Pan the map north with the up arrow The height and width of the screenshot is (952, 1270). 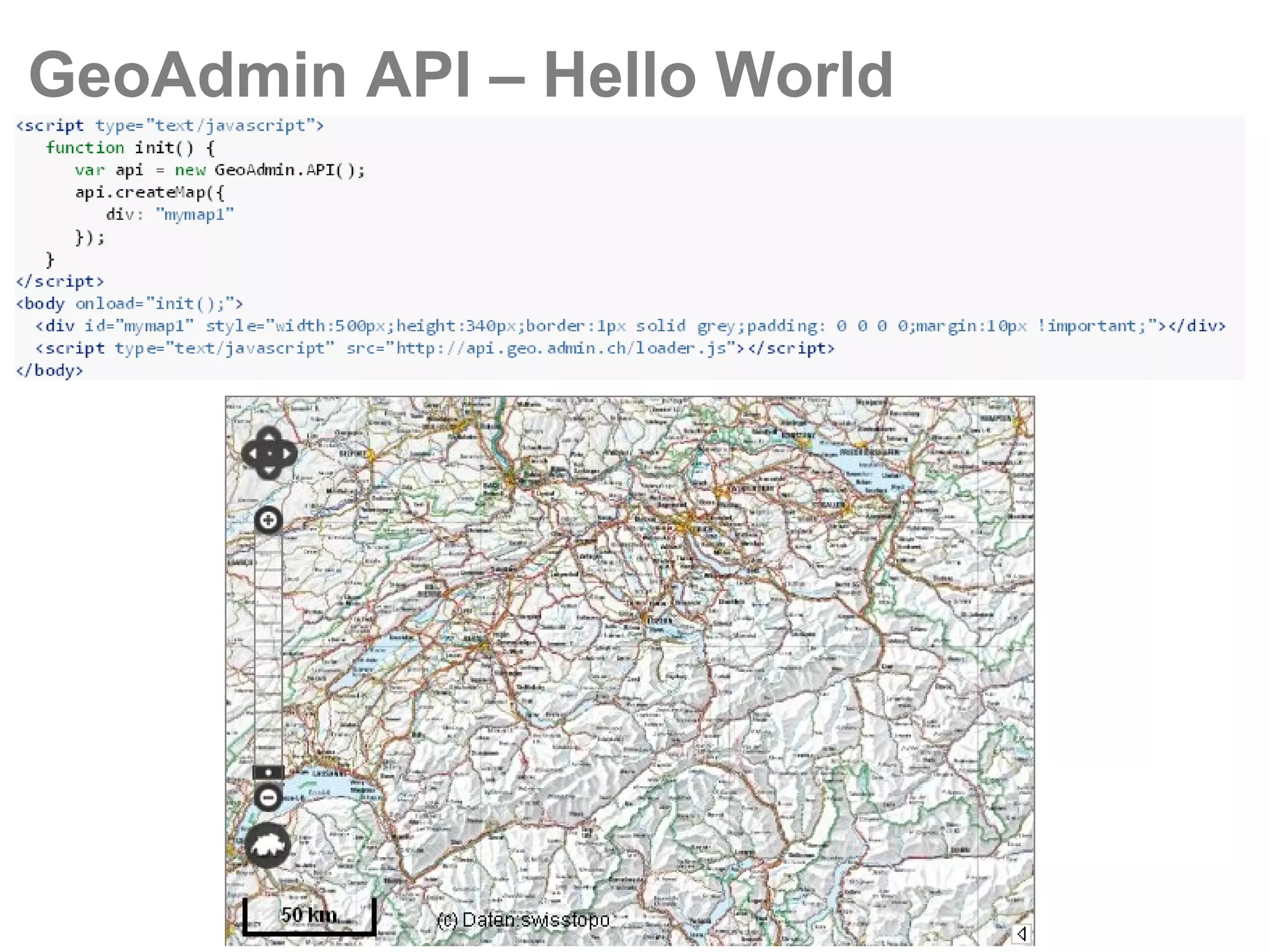point(269,436)
